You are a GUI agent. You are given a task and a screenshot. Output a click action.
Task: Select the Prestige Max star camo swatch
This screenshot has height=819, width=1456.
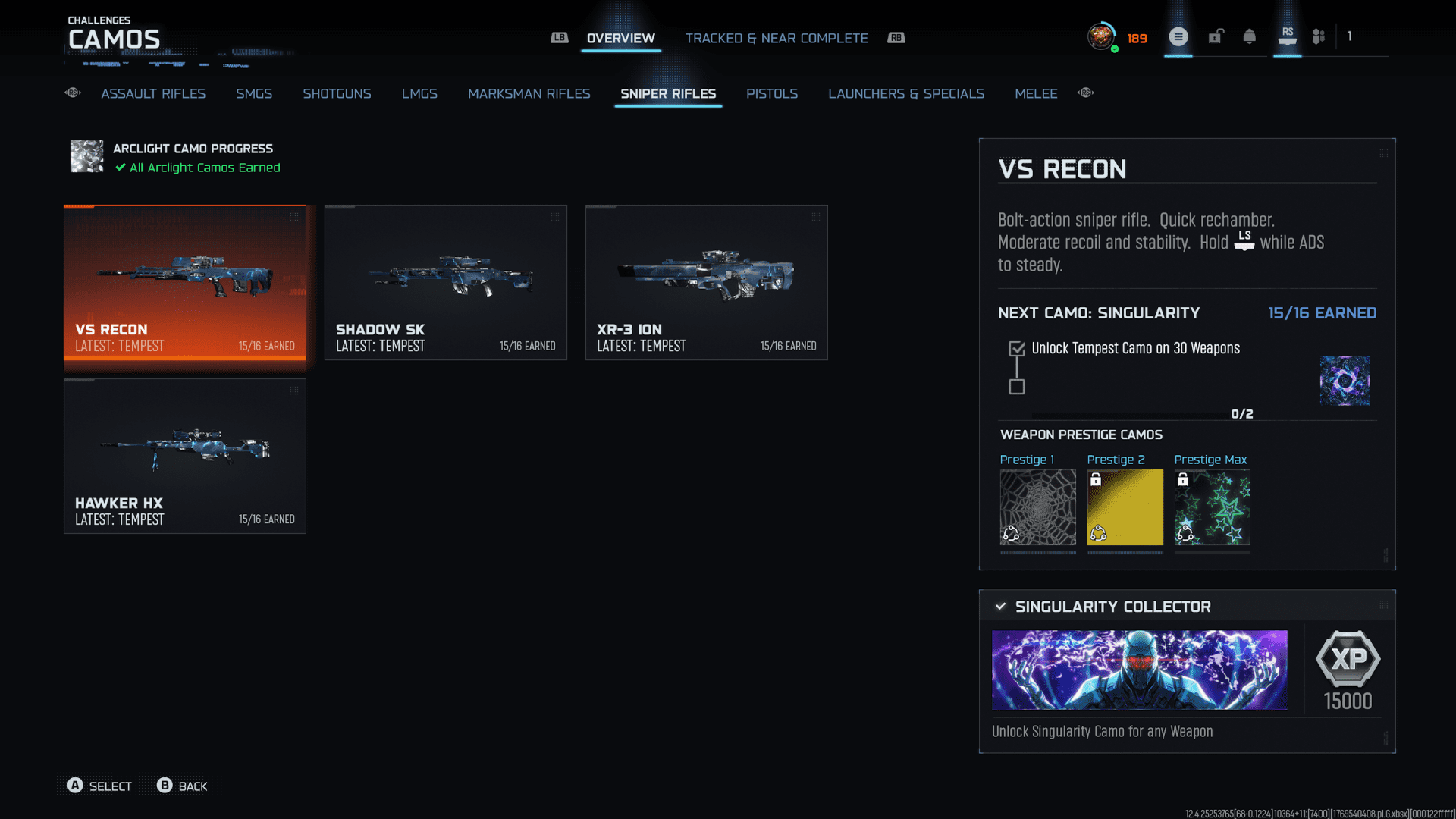pyautogui.click(x=1212, y=507)
